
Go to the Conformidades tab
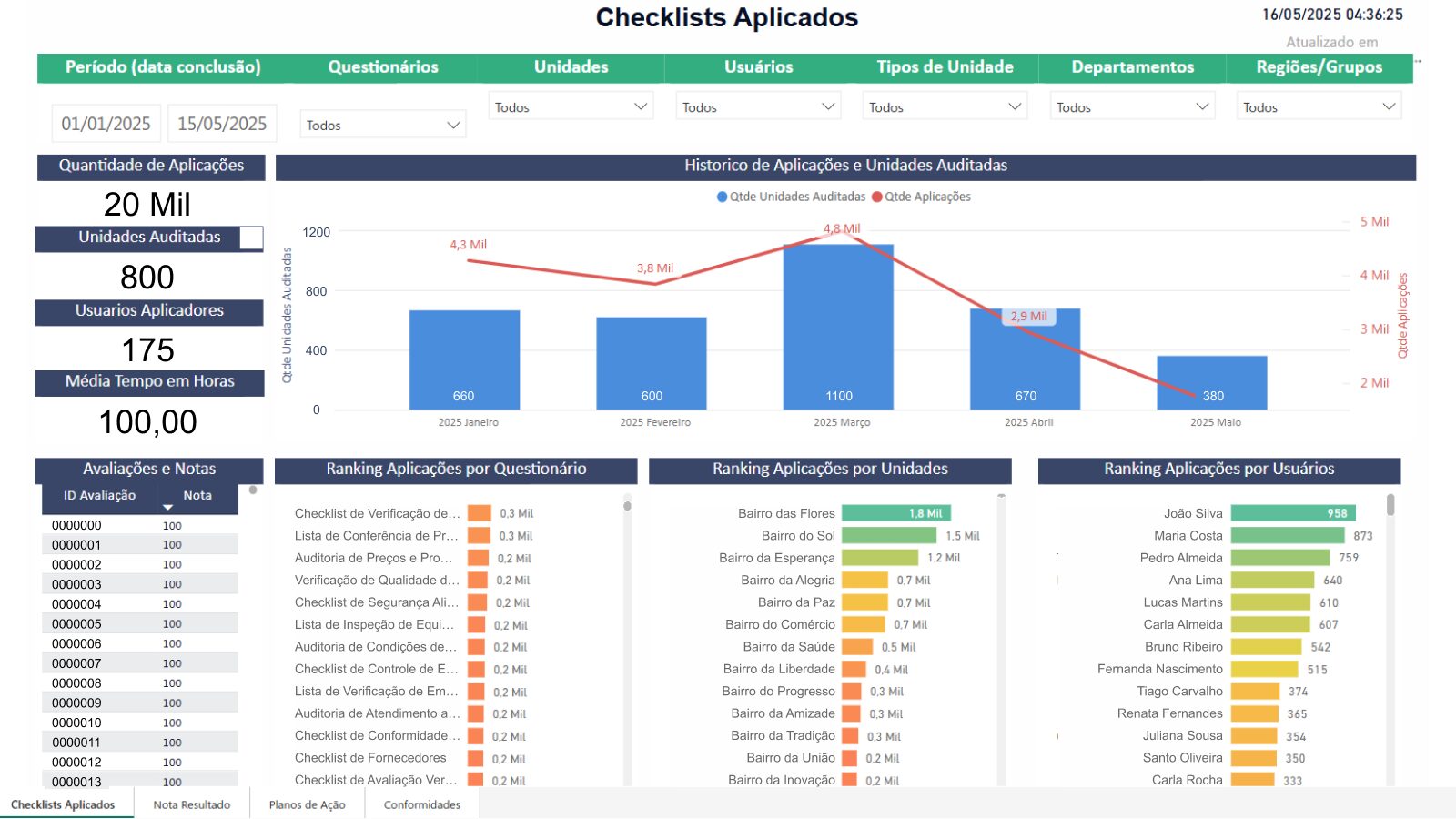tap(422, 804)
